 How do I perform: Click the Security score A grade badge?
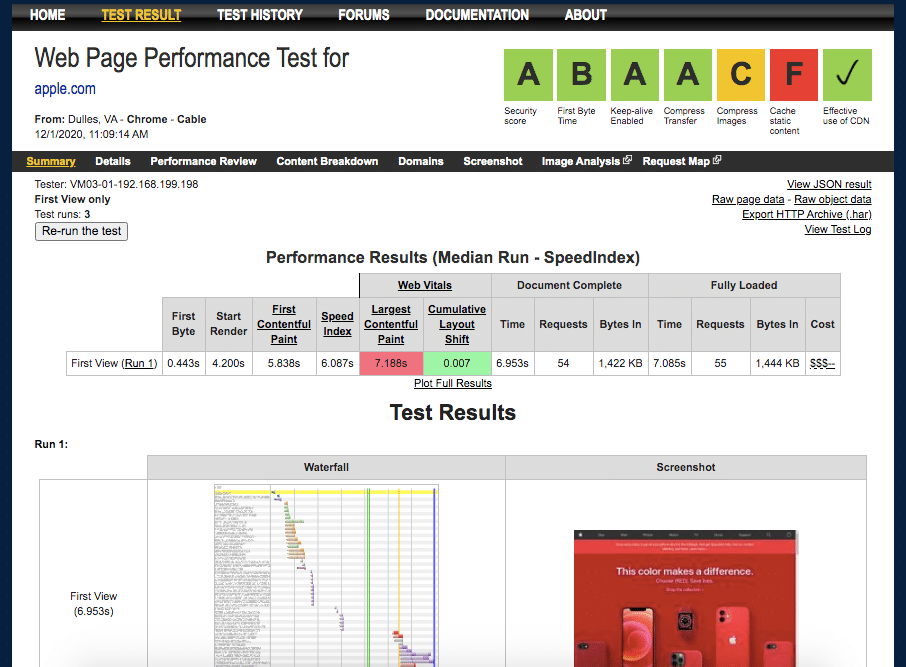[528, 75]
